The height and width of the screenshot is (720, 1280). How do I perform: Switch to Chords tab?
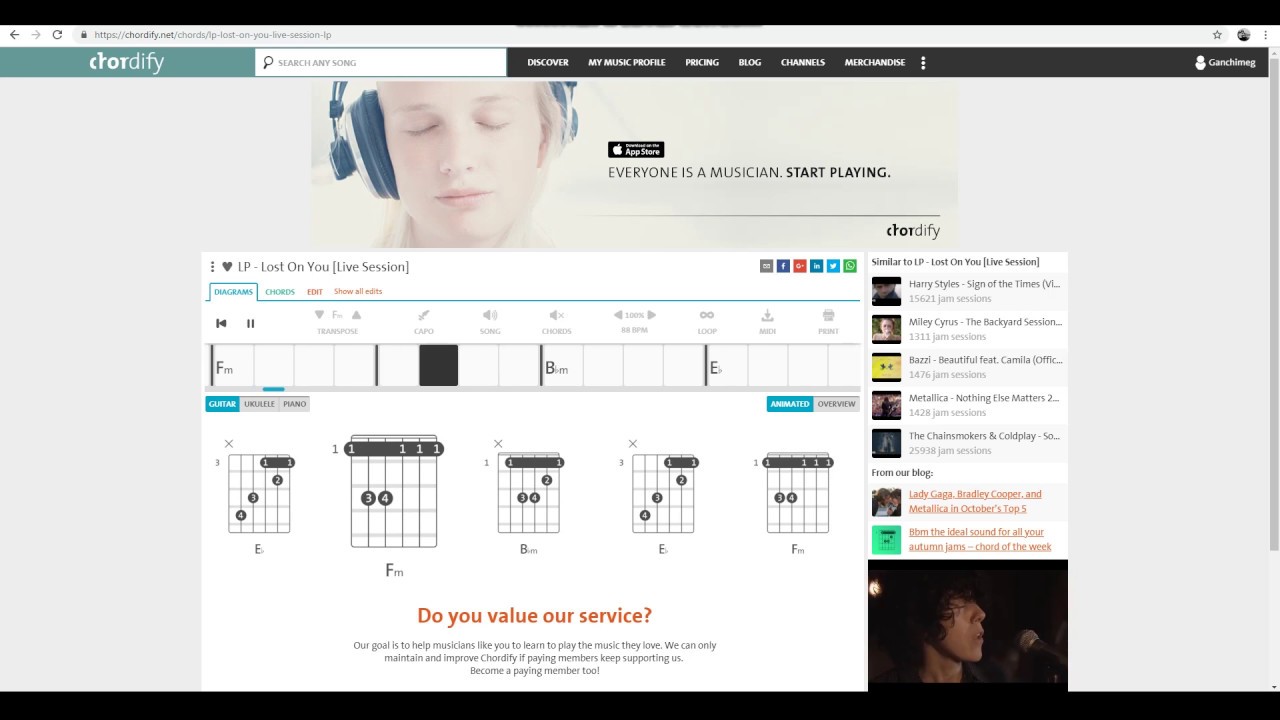point(280,292)
